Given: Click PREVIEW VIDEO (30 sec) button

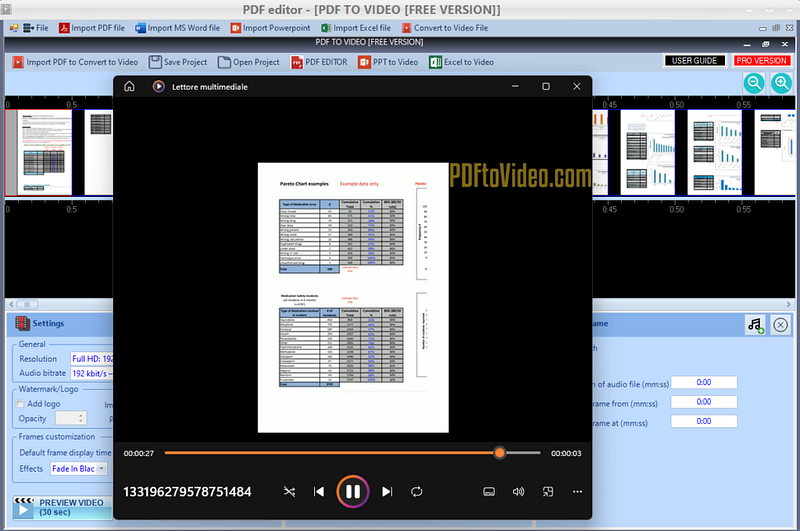Looking at the screenshot, I should tap(62, 508).
